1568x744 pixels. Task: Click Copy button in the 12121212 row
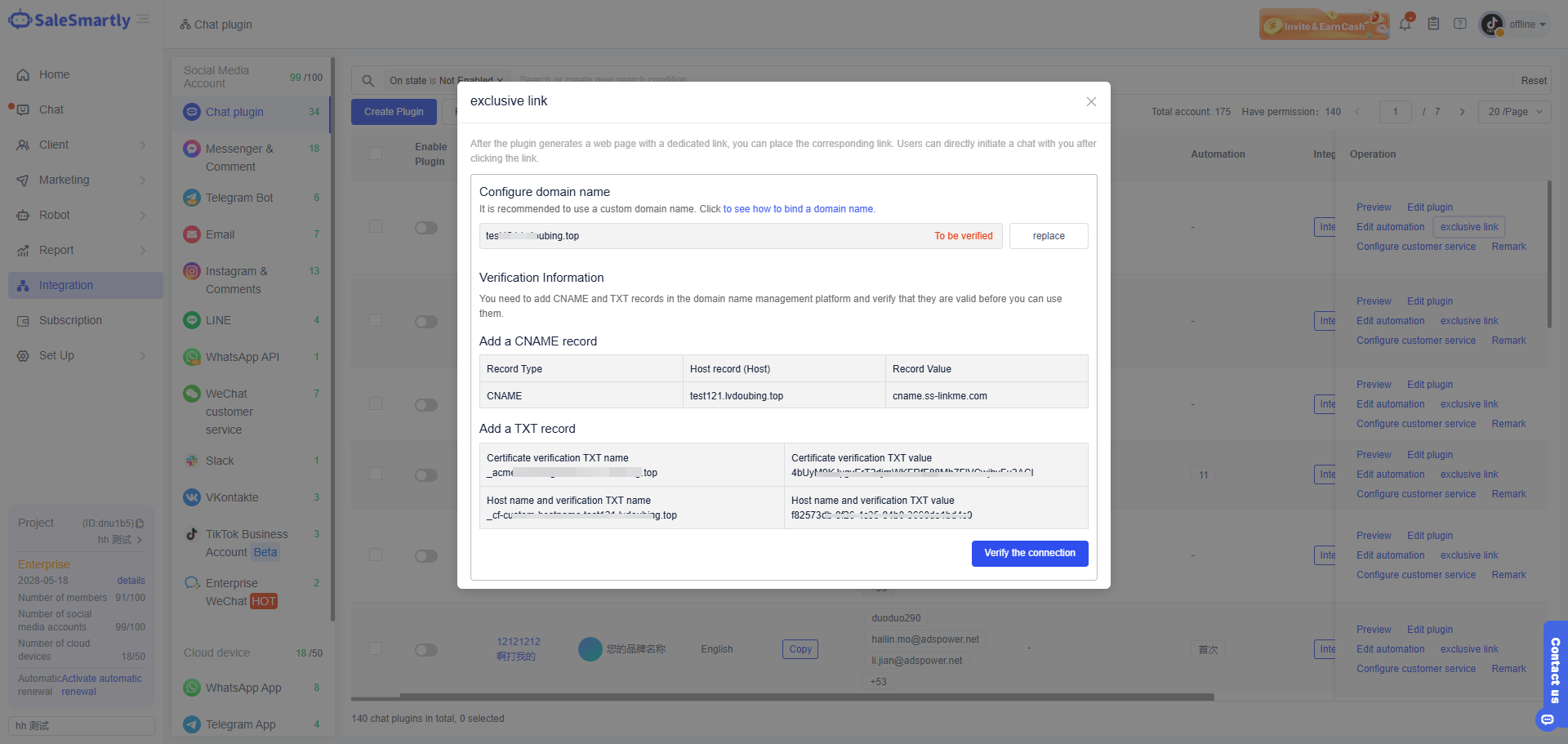[x=800, y=649]
